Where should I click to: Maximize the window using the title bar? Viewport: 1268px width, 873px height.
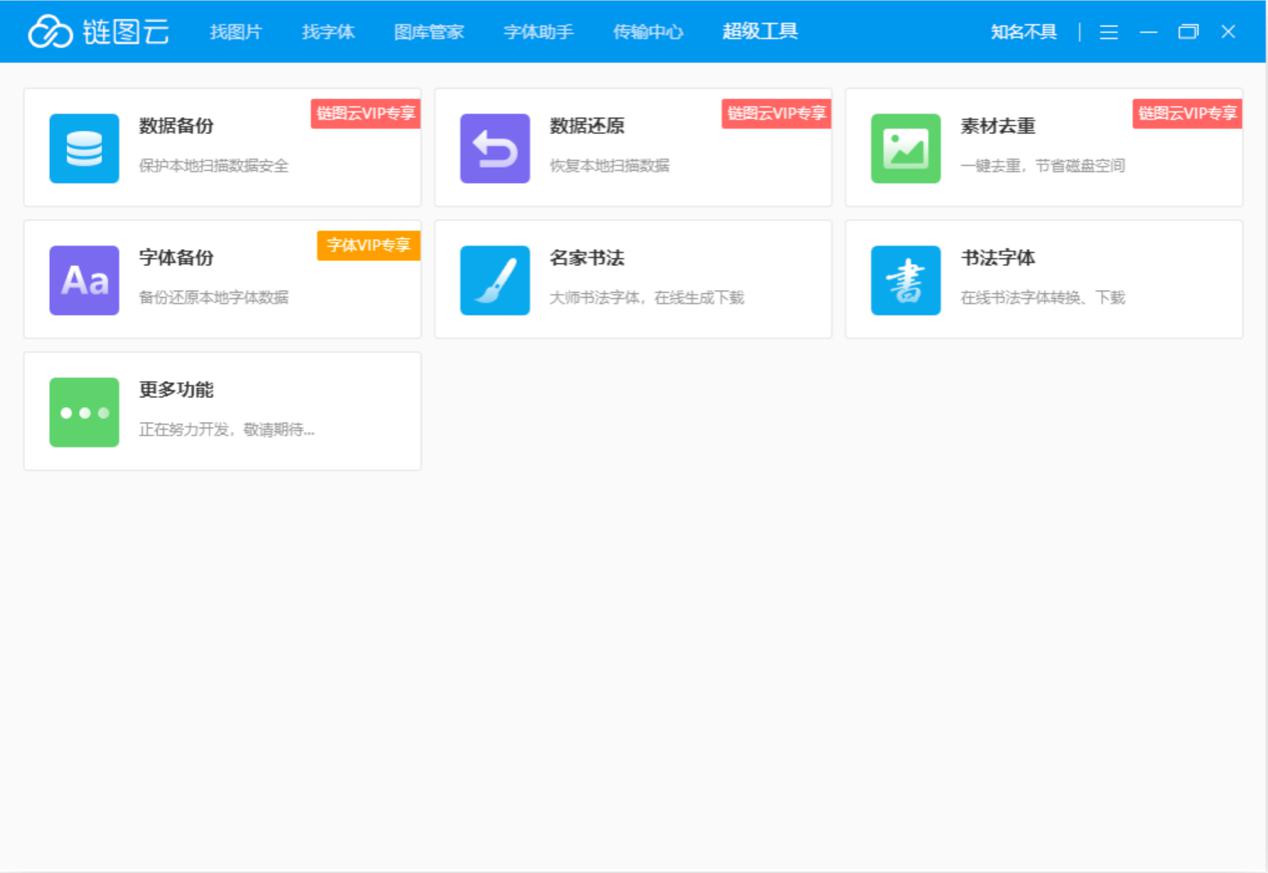[1188, 32]
